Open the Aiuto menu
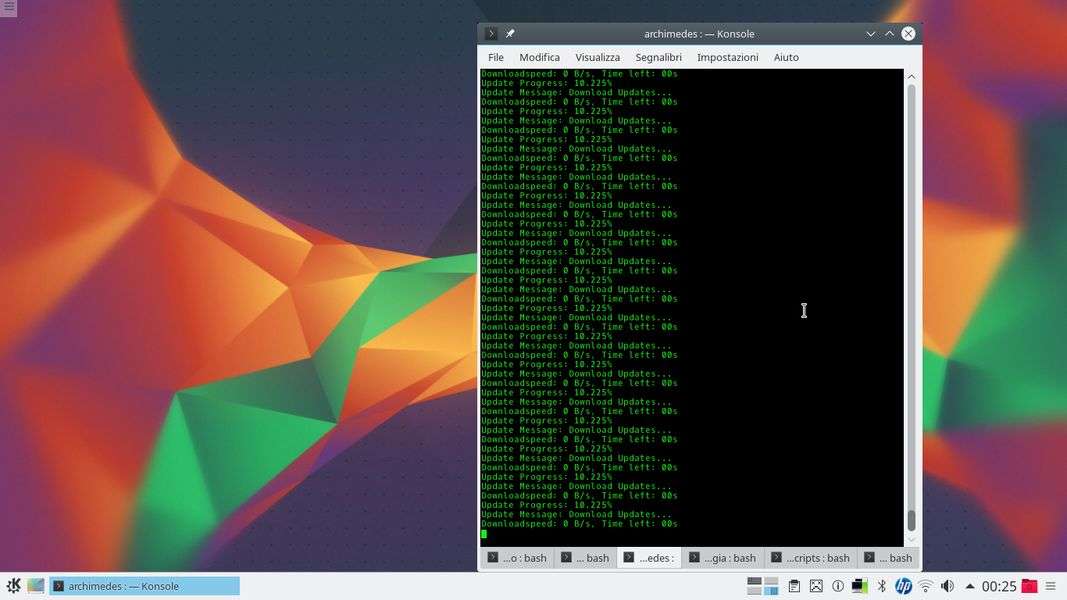Image resolution: width=1067 pixels, height=600 pixels. [x=786, y=58]
